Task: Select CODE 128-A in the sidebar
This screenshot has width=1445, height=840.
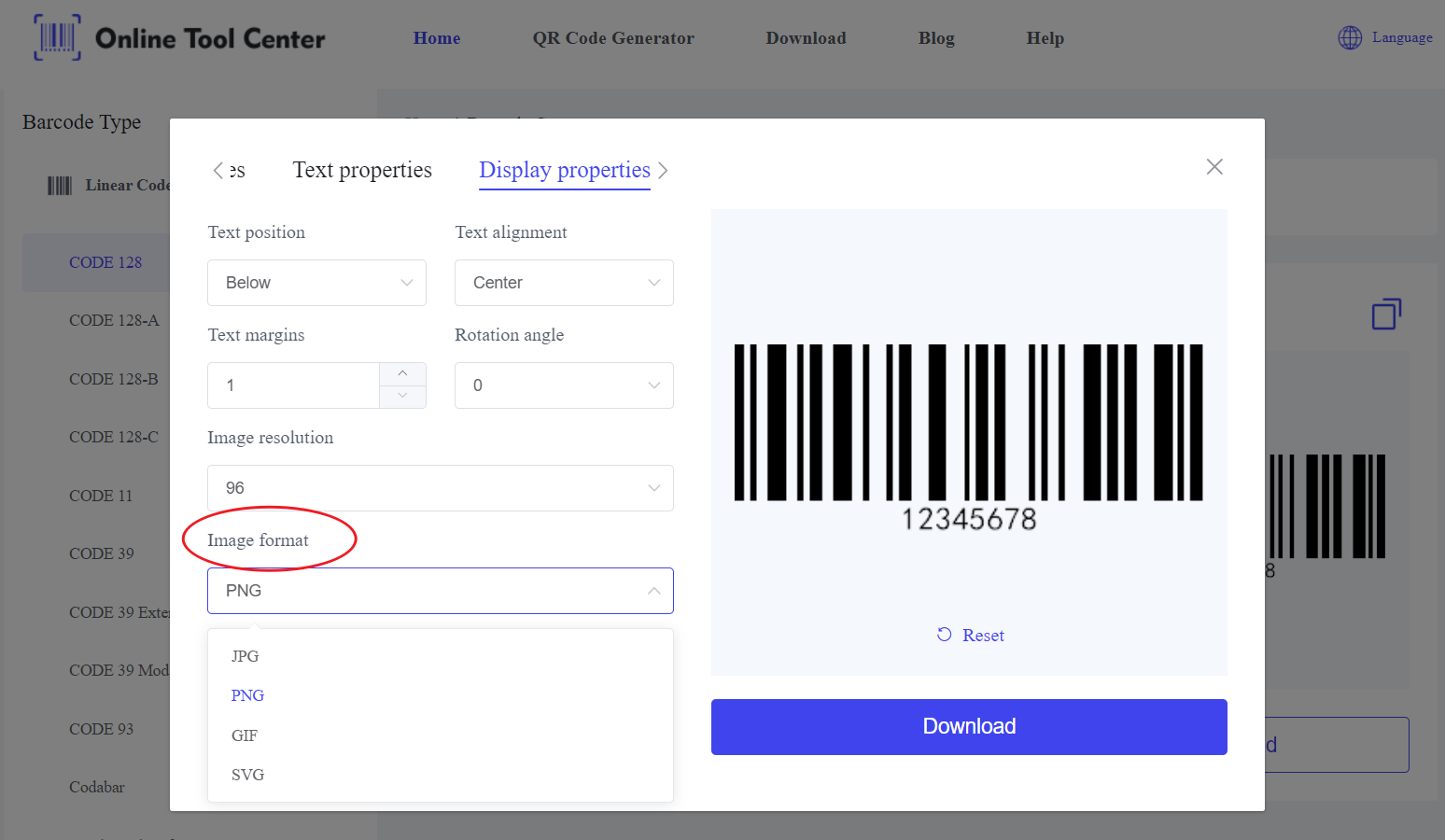Action: 114,320
